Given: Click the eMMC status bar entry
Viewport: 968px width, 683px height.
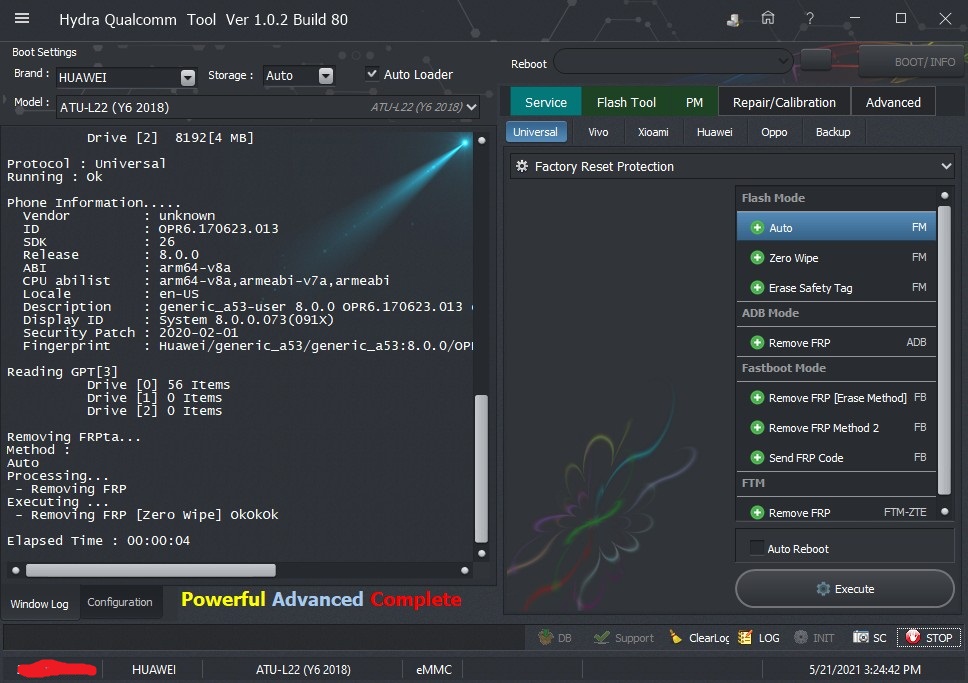Looking at the screenshot, I should [x=433, y=669].
